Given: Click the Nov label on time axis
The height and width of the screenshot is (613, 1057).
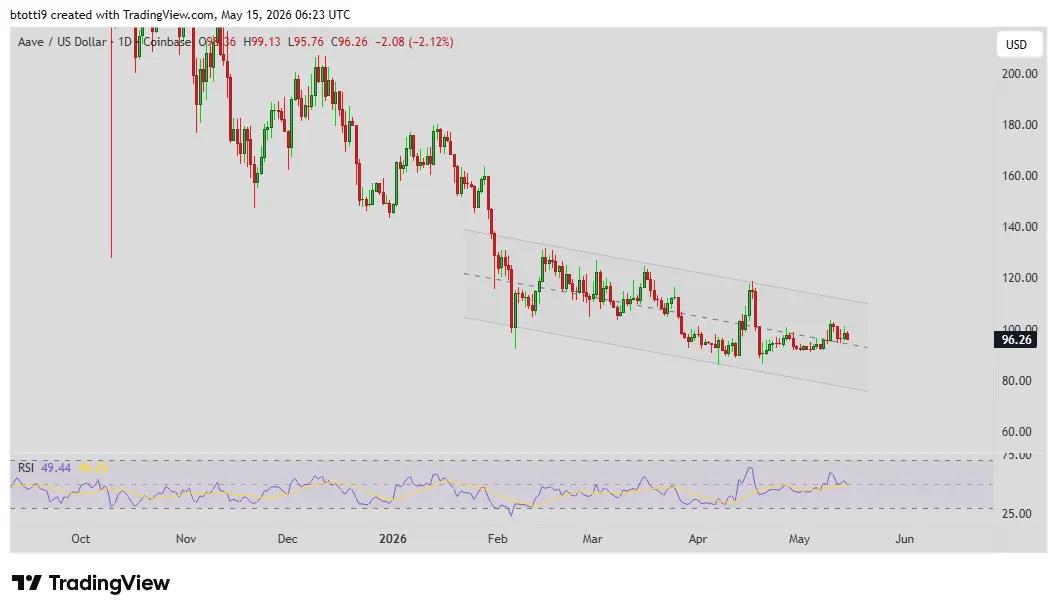Looking at the screenshot, I should click(x=185, y=539).
